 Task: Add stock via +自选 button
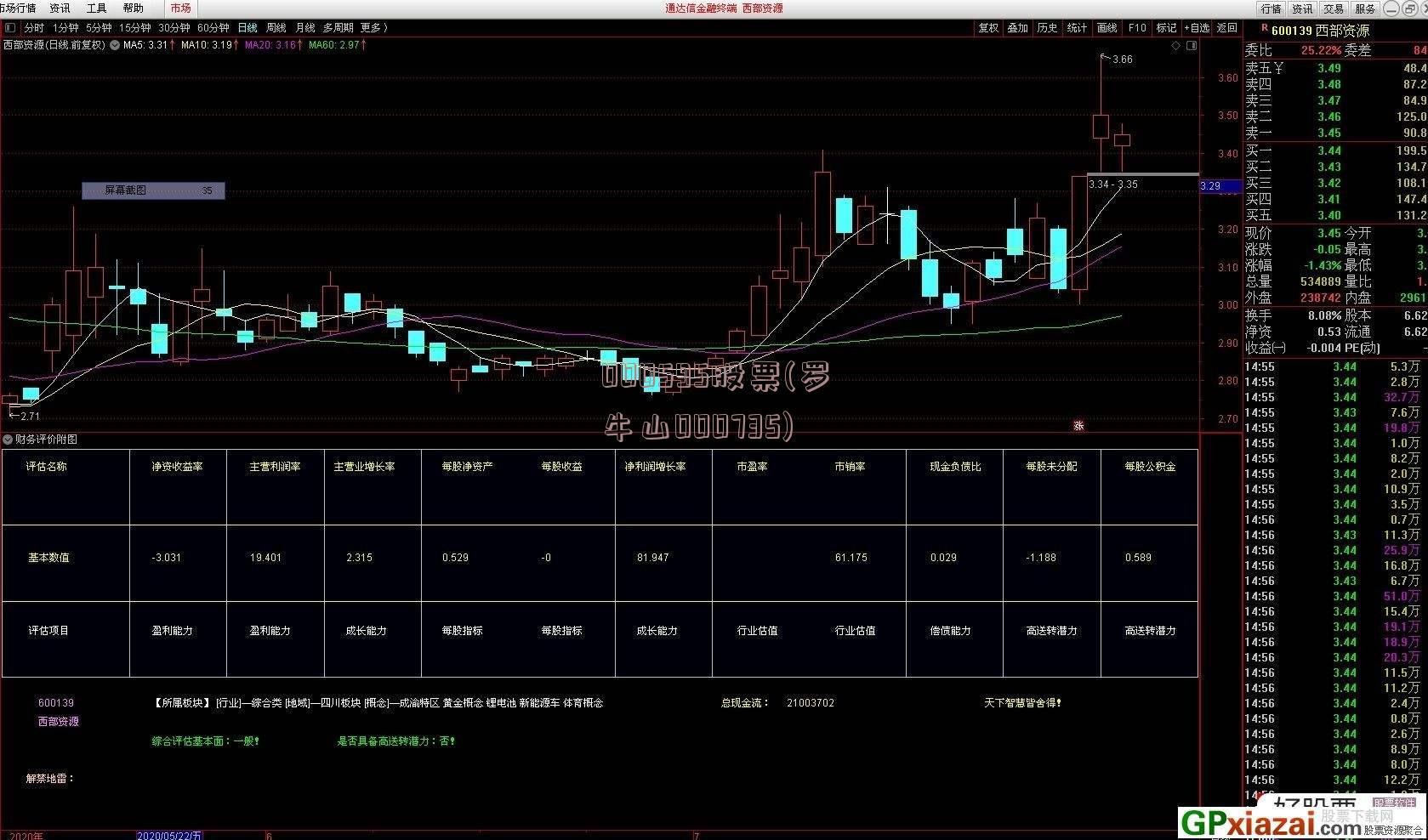pos(1197,28)
